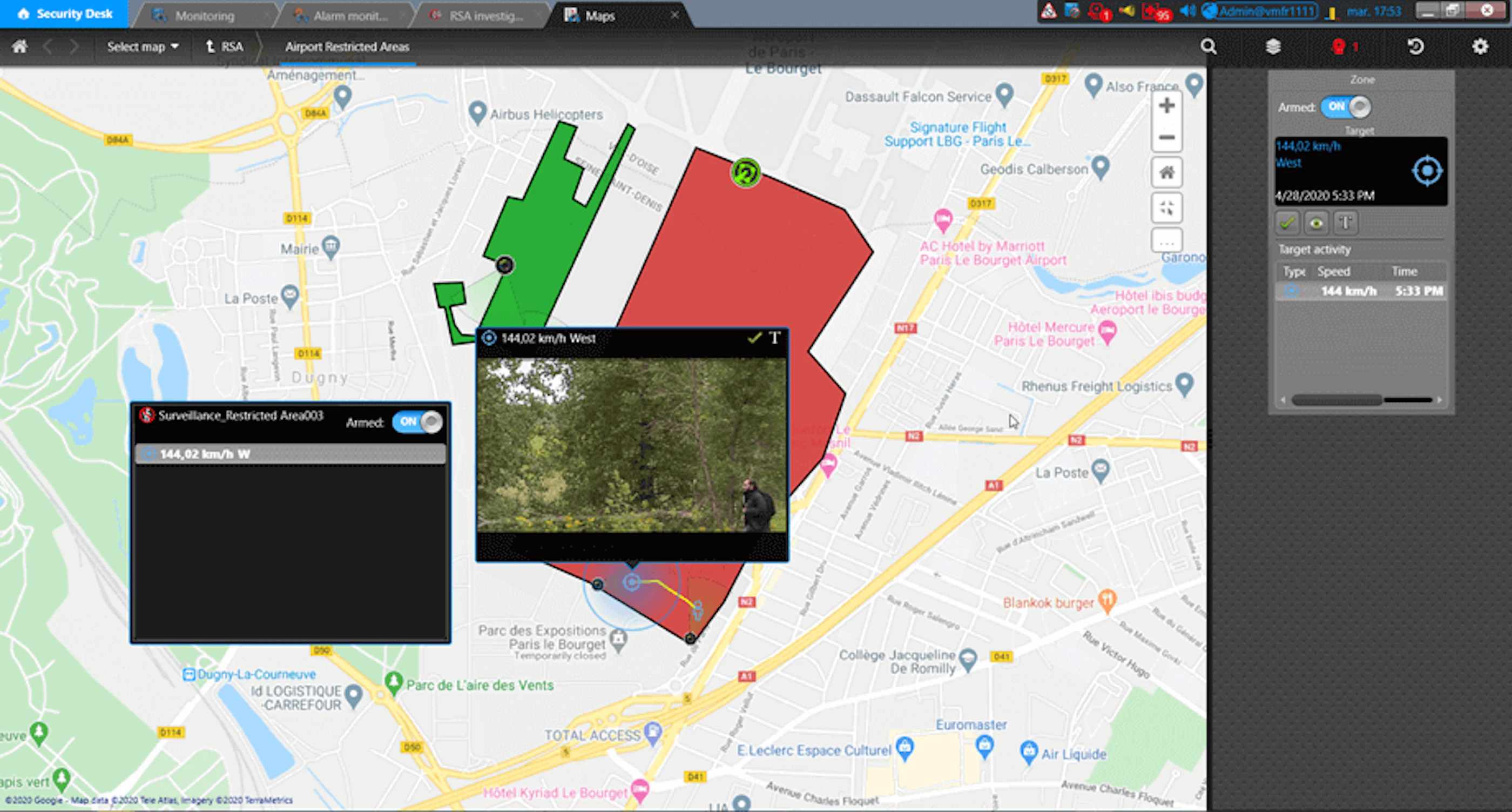Disable Armed for Surveillance_Restricted Area003
The width and height of the screenshot is (1512, 812).
point(417,421)
